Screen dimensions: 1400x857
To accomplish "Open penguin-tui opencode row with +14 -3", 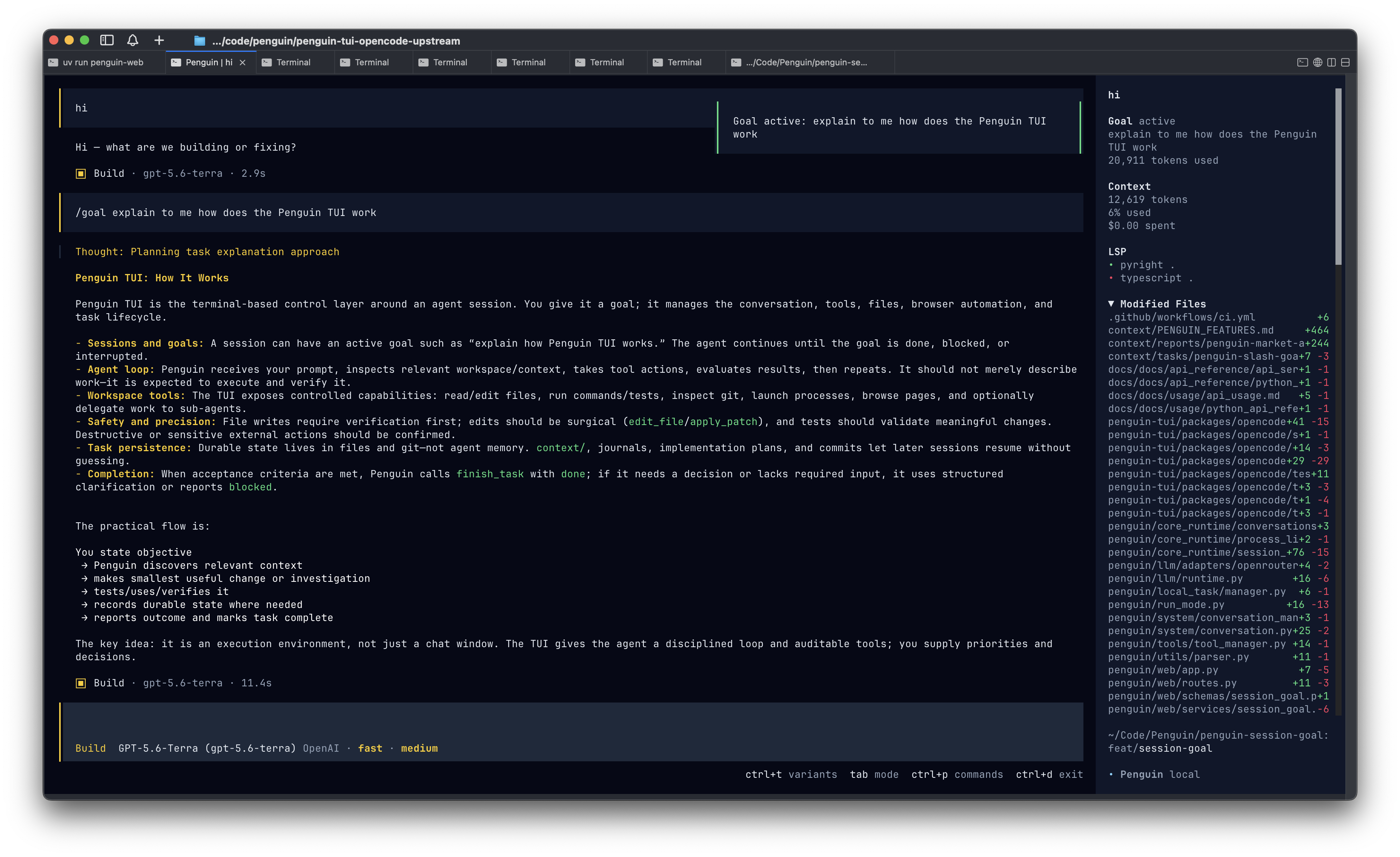I will [1218, 448].
